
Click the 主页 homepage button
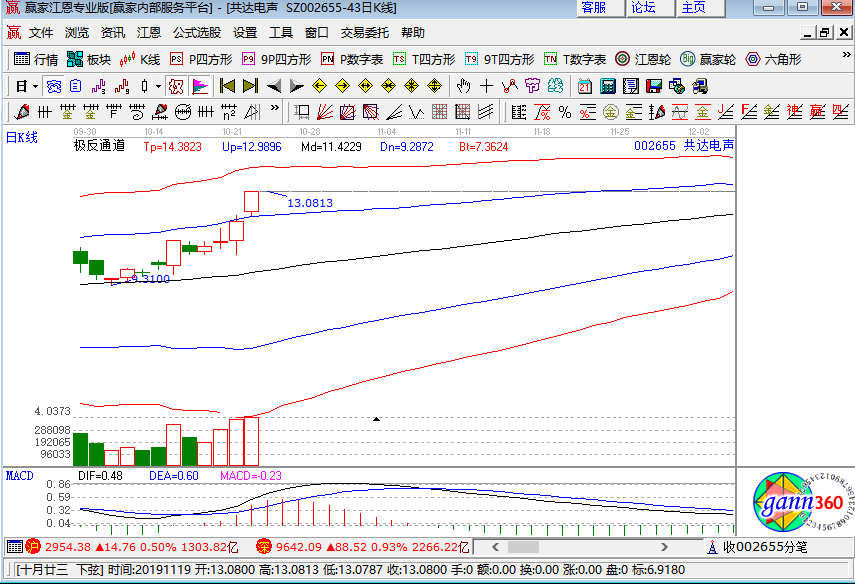700,8
